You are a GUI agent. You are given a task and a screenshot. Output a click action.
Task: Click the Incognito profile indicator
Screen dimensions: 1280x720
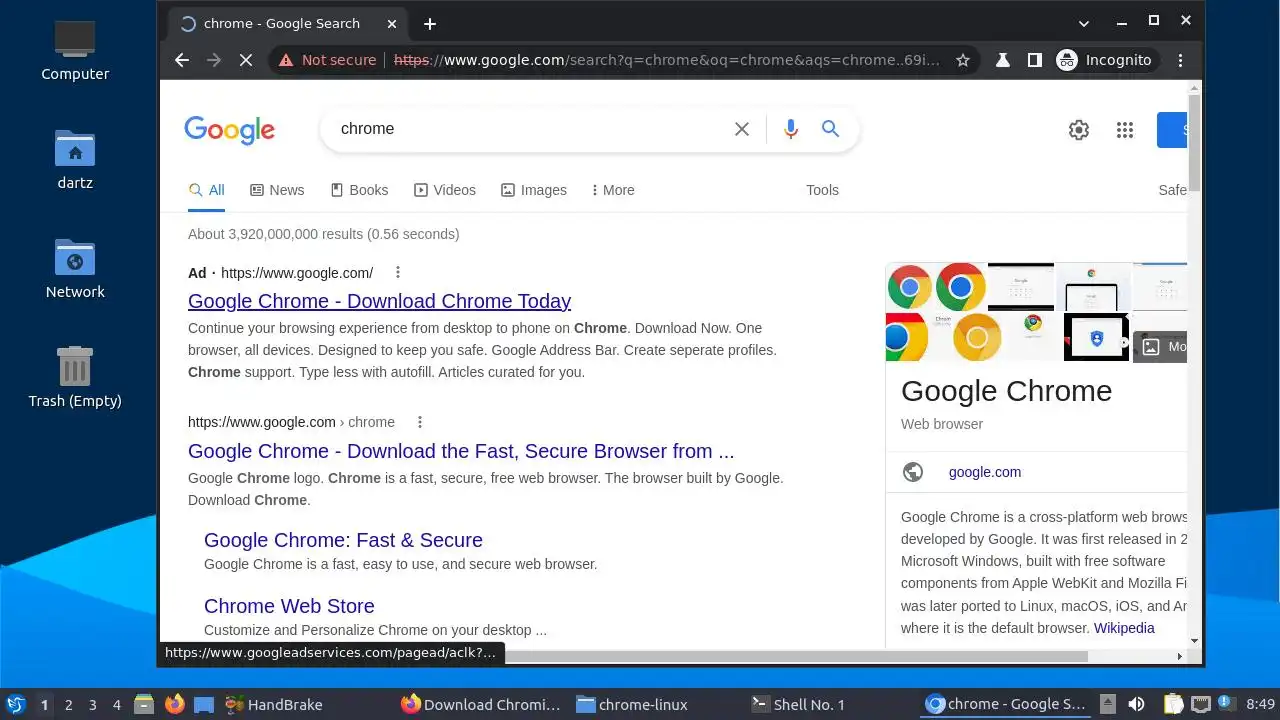pyautogui.click(x=1105, y=60)
